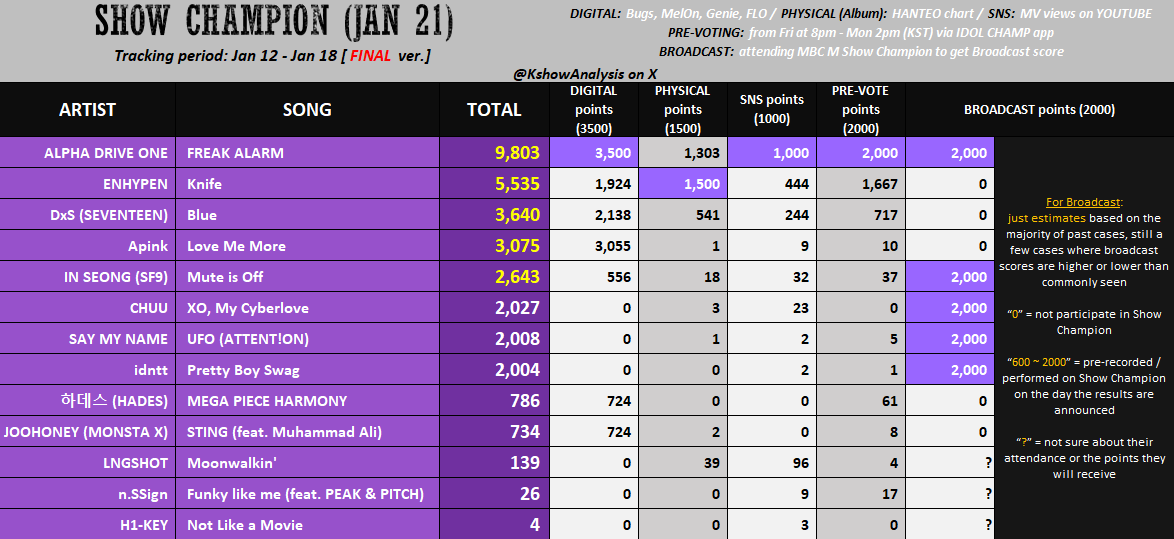This screenshot has height=539, width=1174.
Task: Select the SAY MY NAME artist cell
Action: [x=88, y=338]
